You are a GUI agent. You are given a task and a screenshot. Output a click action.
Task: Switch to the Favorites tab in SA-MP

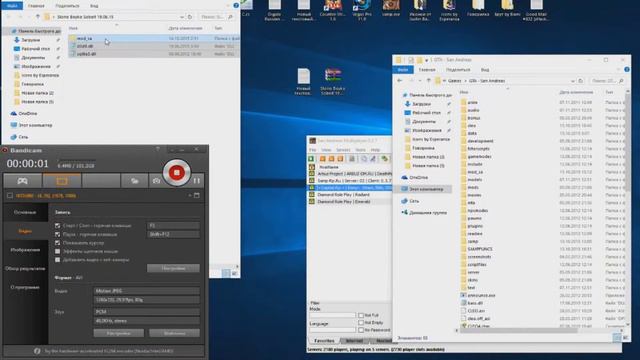tap(324, 340)
